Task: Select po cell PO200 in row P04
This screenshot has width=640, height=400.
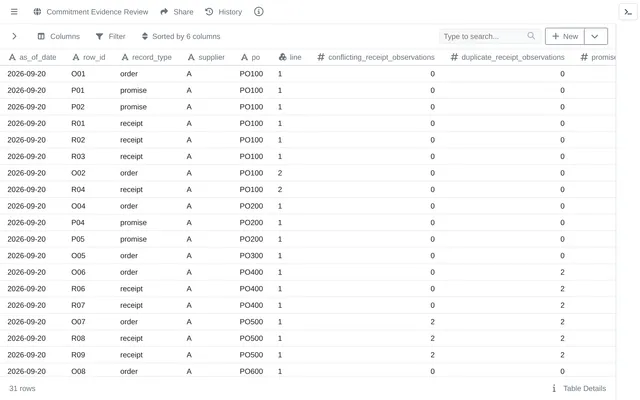Action: click(251, 222)
